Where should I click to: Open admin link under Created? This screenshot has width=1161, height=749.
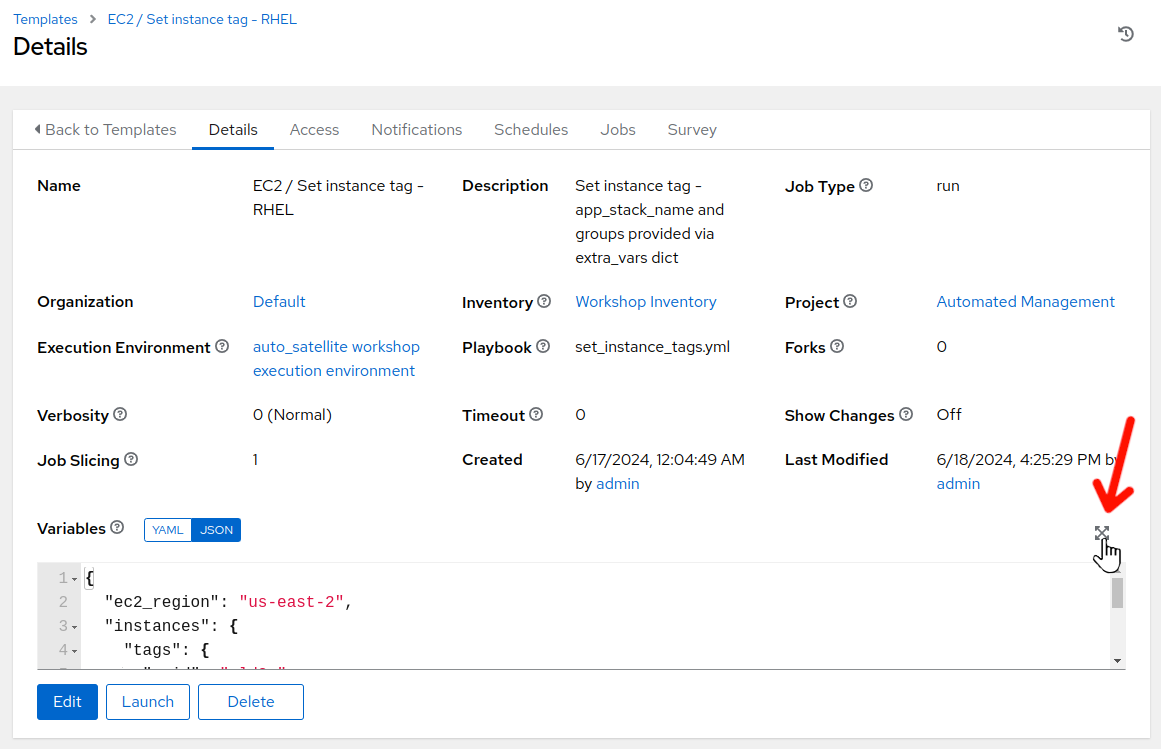pos(618,483)
